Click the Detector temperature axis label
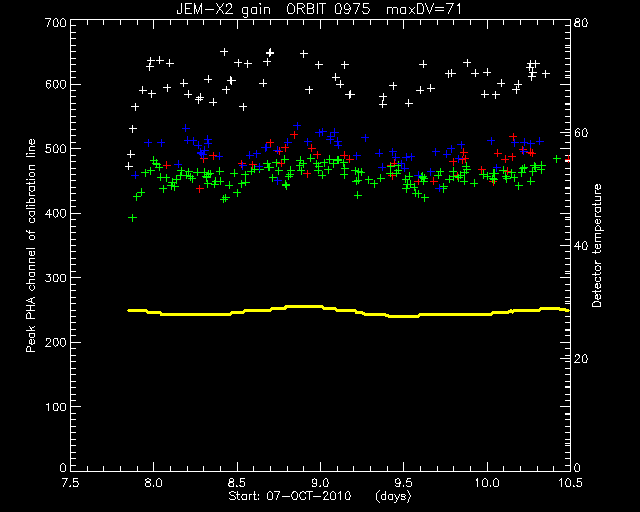640x512 pixels. click(597, 245)
